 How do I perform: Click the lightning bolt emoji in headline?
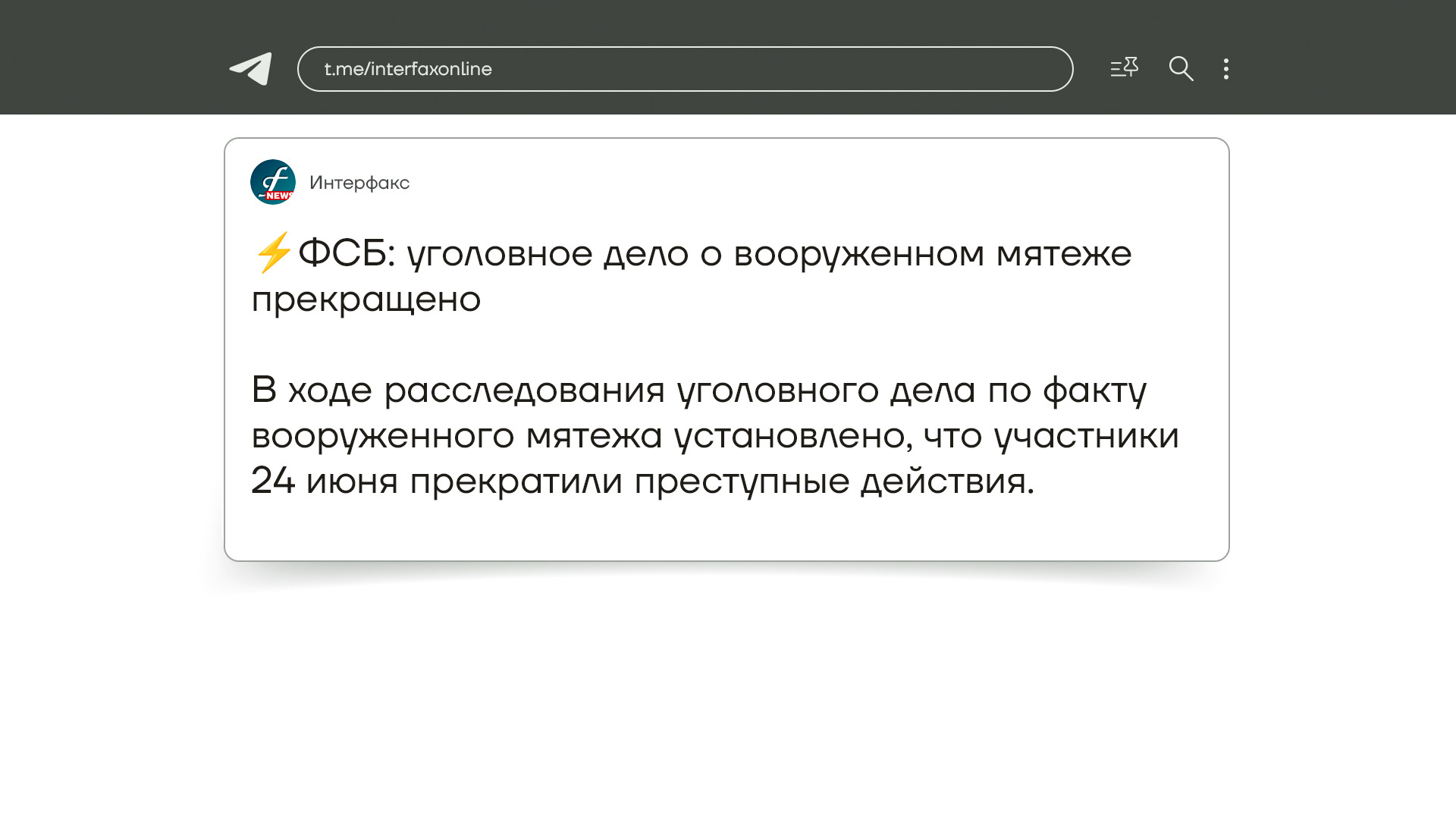click(x=273, y=253)
